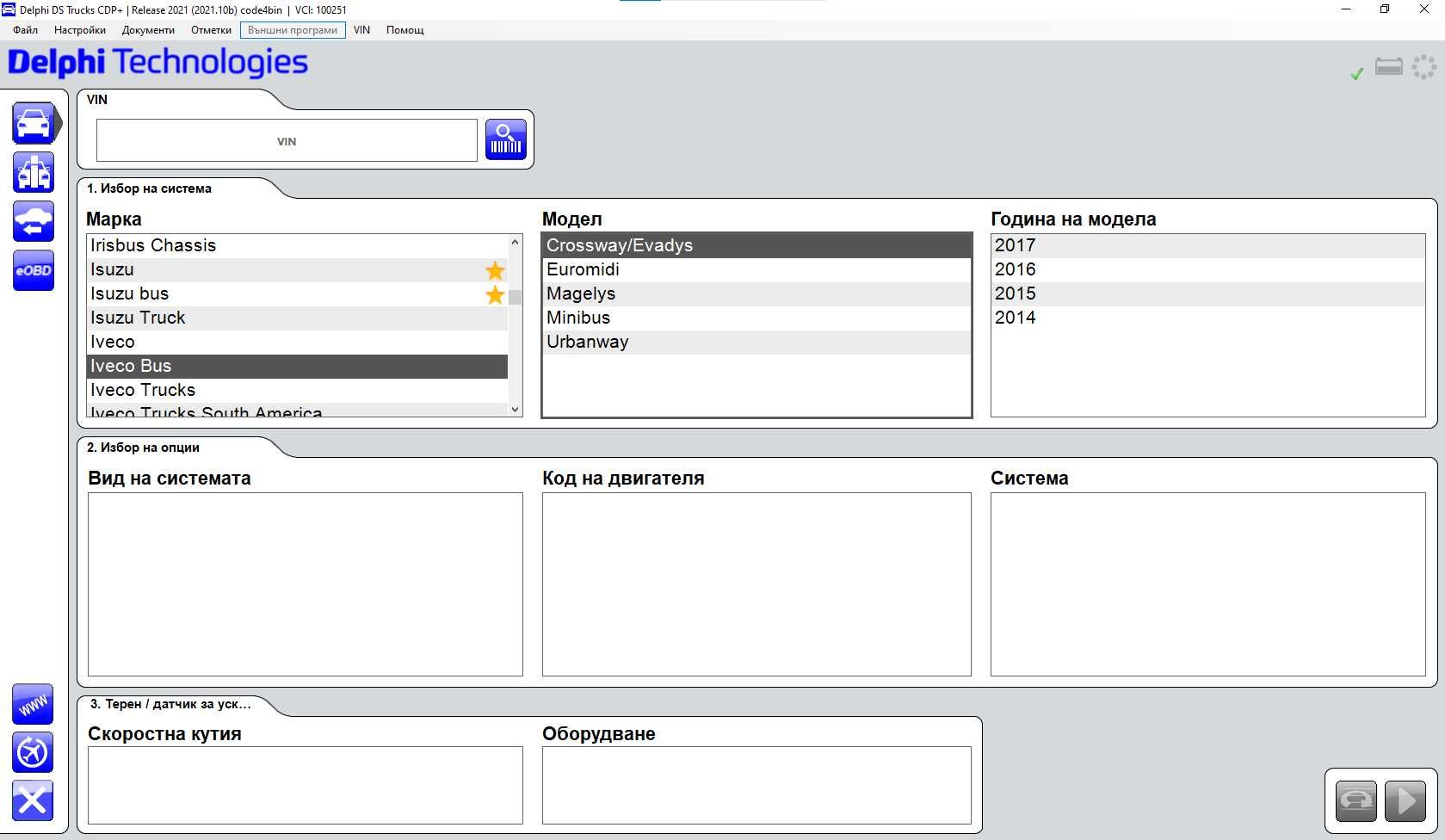Toggle favorite star for Isuzu bus
Screen dimensions: 1445x840
[495, 294]
